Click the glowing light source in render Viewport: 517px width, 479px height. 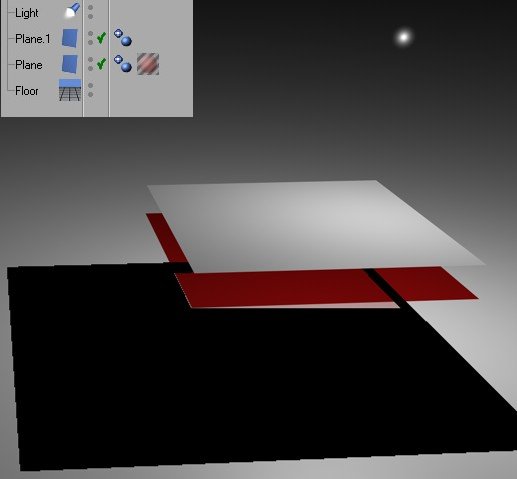click(404, 37)
